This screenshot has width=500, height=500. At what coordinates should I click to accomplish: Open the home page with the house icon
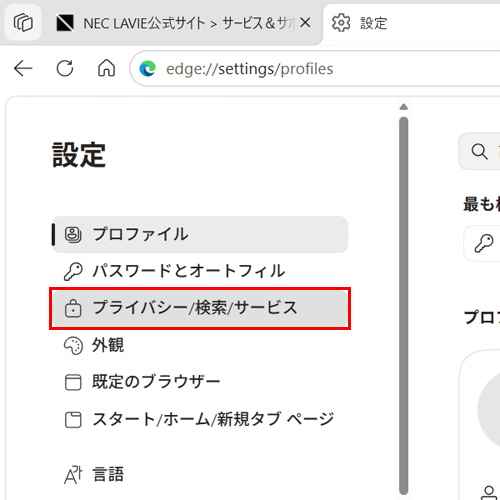(x=106, y=68)
